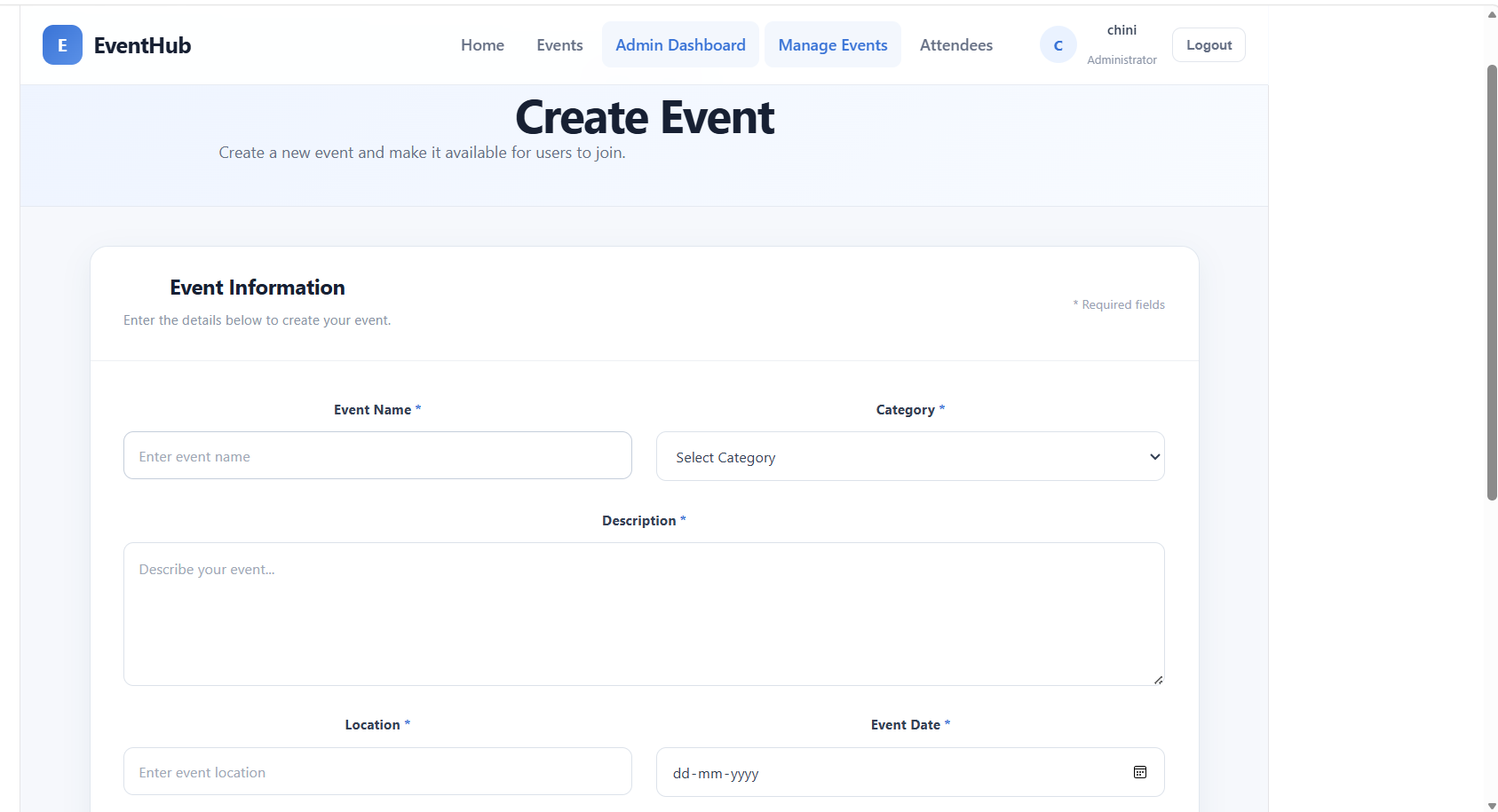
Task: Open the Attendees page
Action: 956,45
